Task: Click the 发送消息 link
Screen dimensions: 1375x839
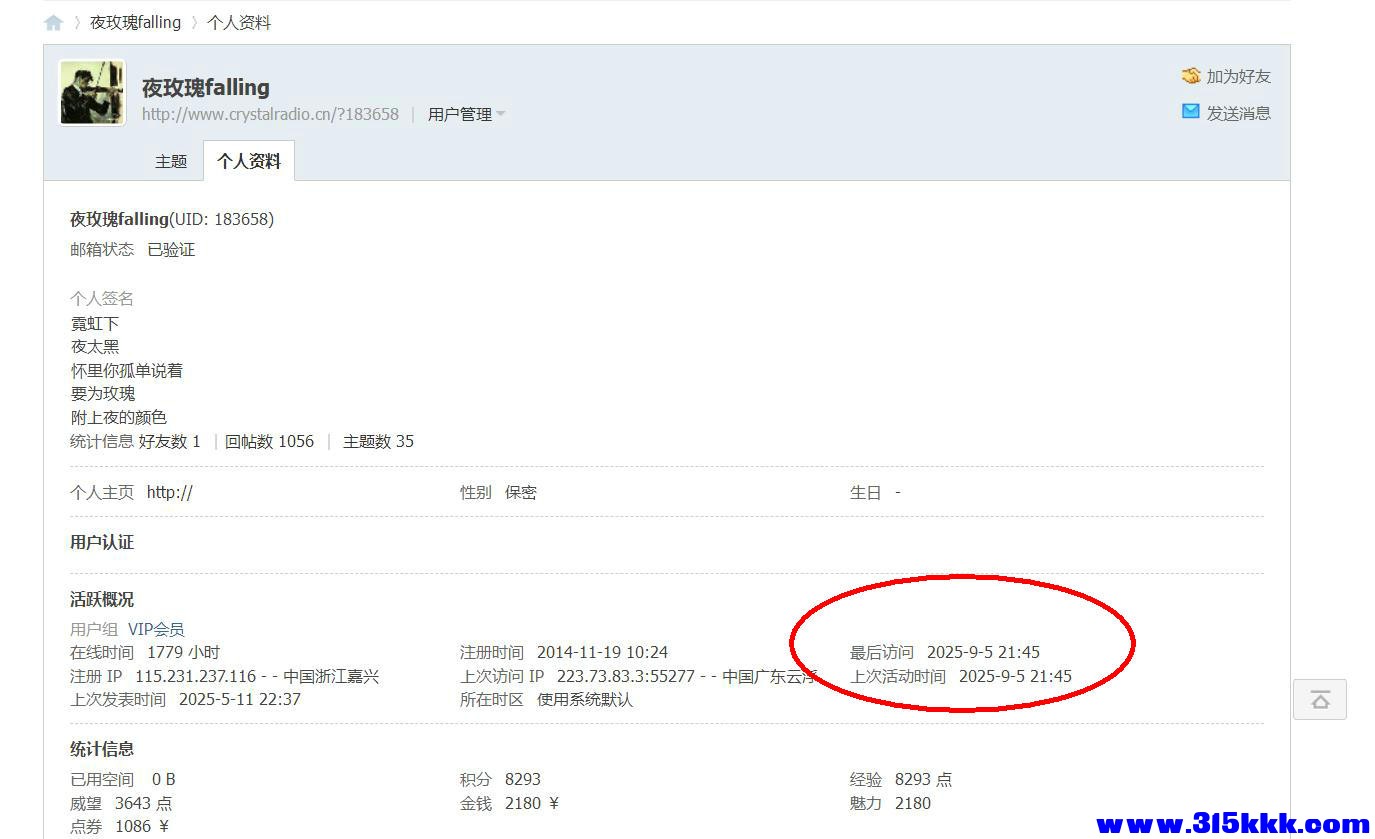Action: coord(1238,113)
